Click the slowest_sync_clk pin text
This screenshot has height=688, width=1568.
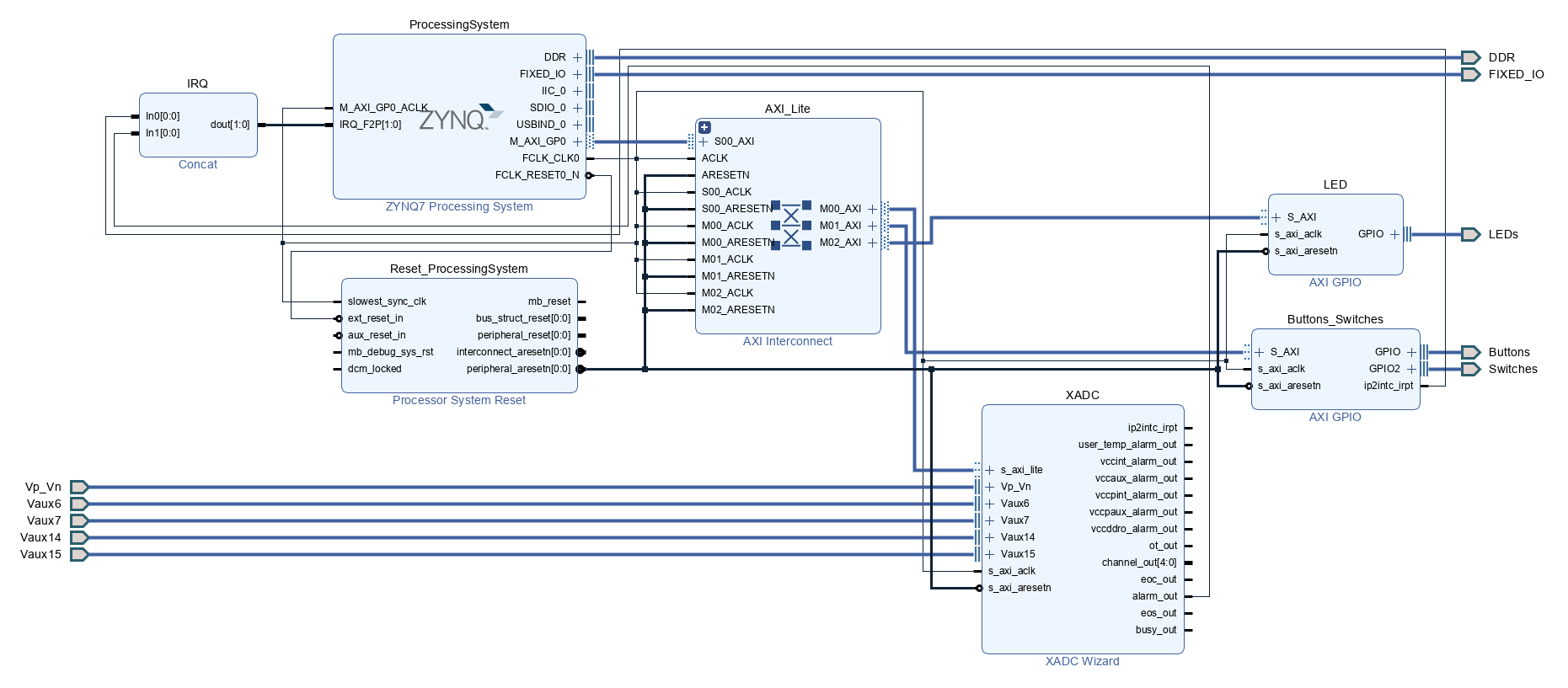click(387, 301)
